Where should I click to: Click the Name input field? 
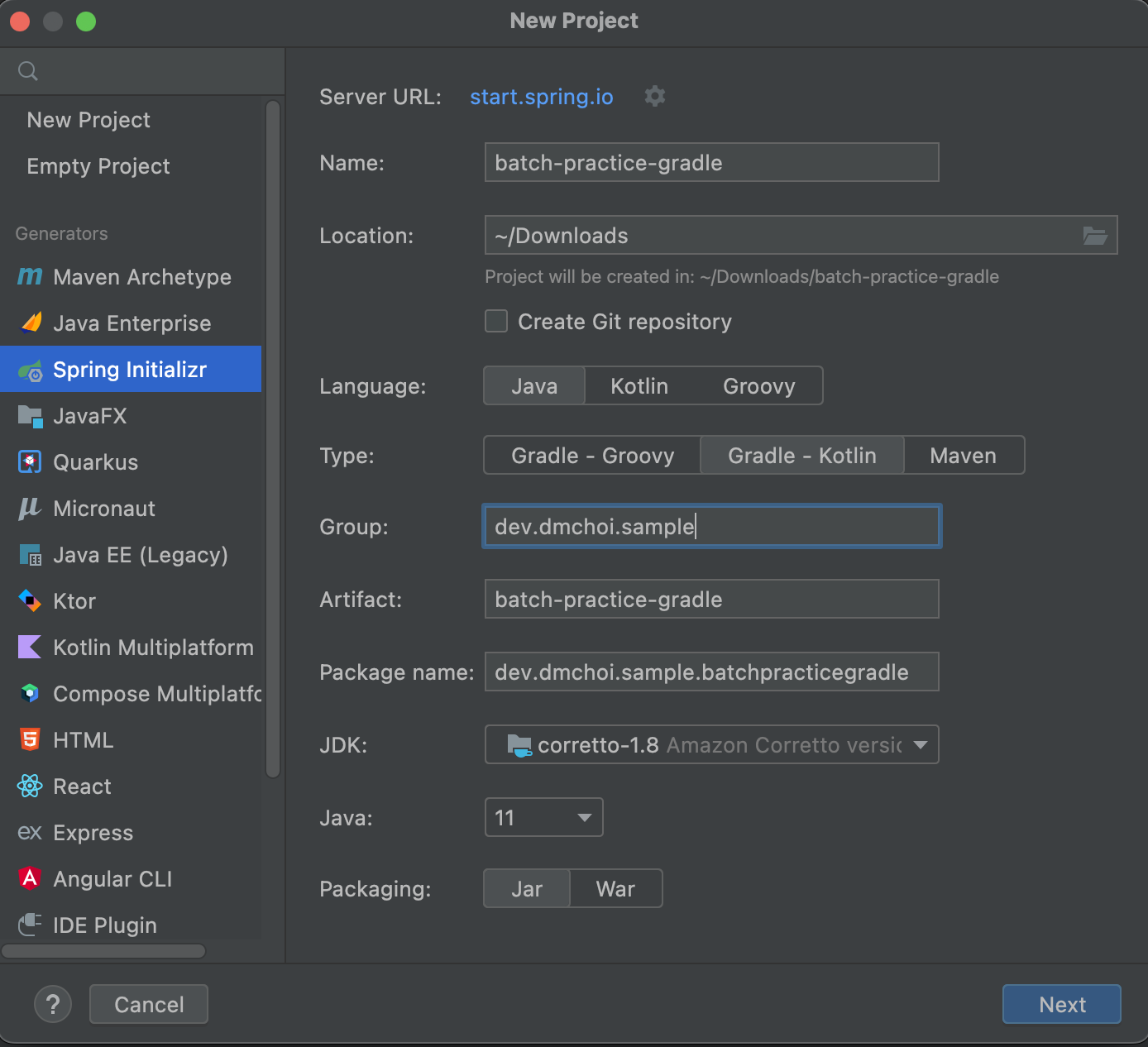[712, 162]
